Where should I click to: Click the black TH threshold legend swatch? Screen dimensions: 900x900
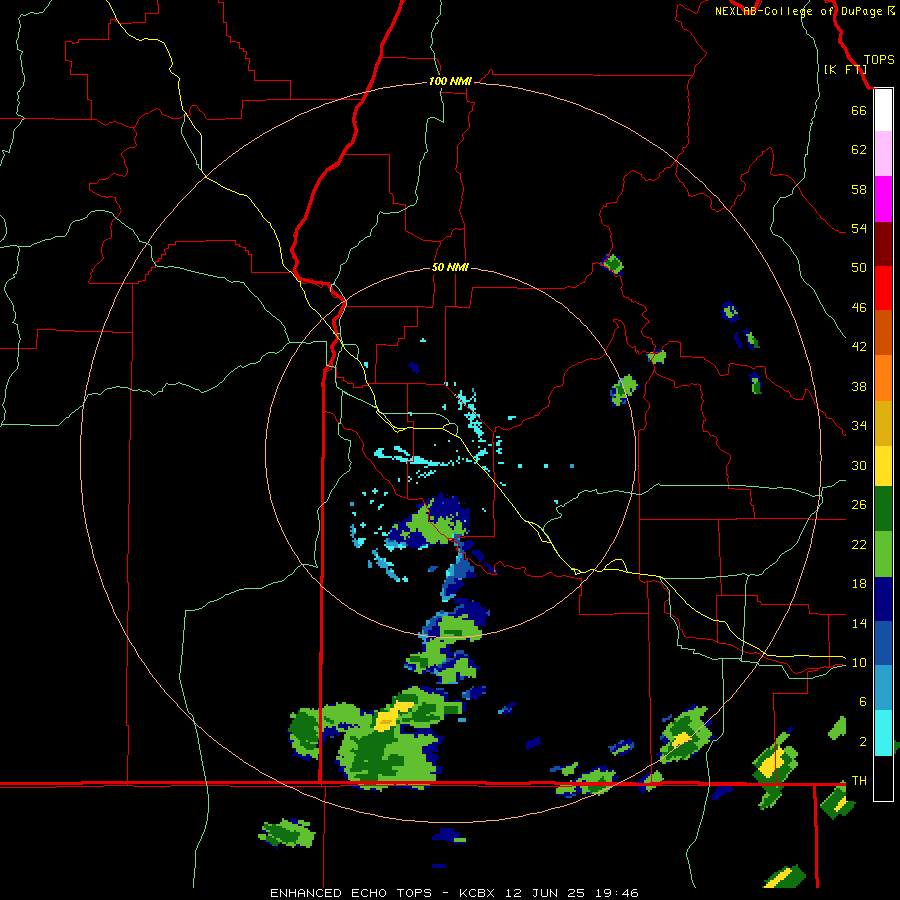coord(883,778)
